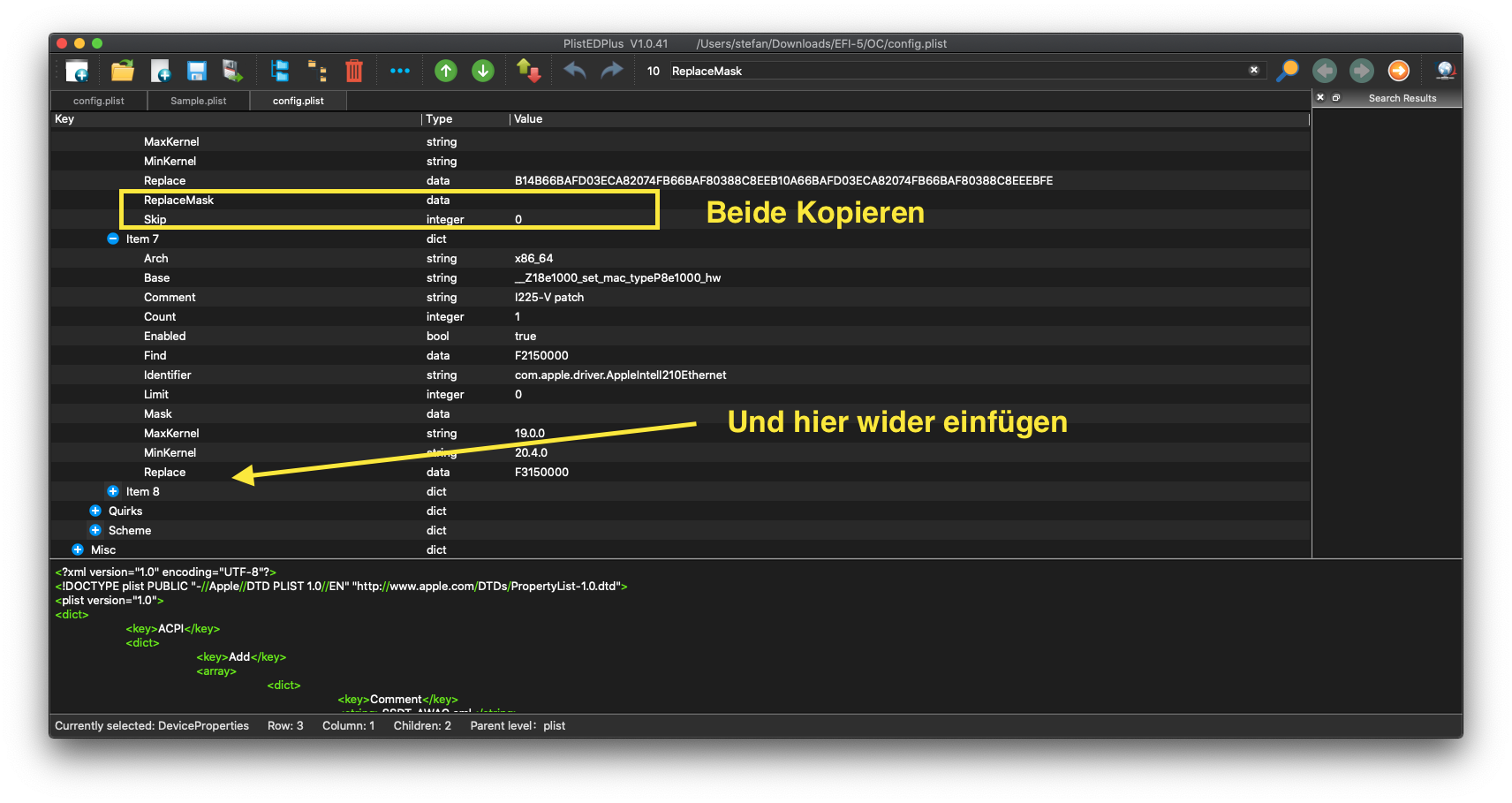Click the ReplaceMask search input field
Viewport: 1512px width, 803px height.
tap(954, 71)
